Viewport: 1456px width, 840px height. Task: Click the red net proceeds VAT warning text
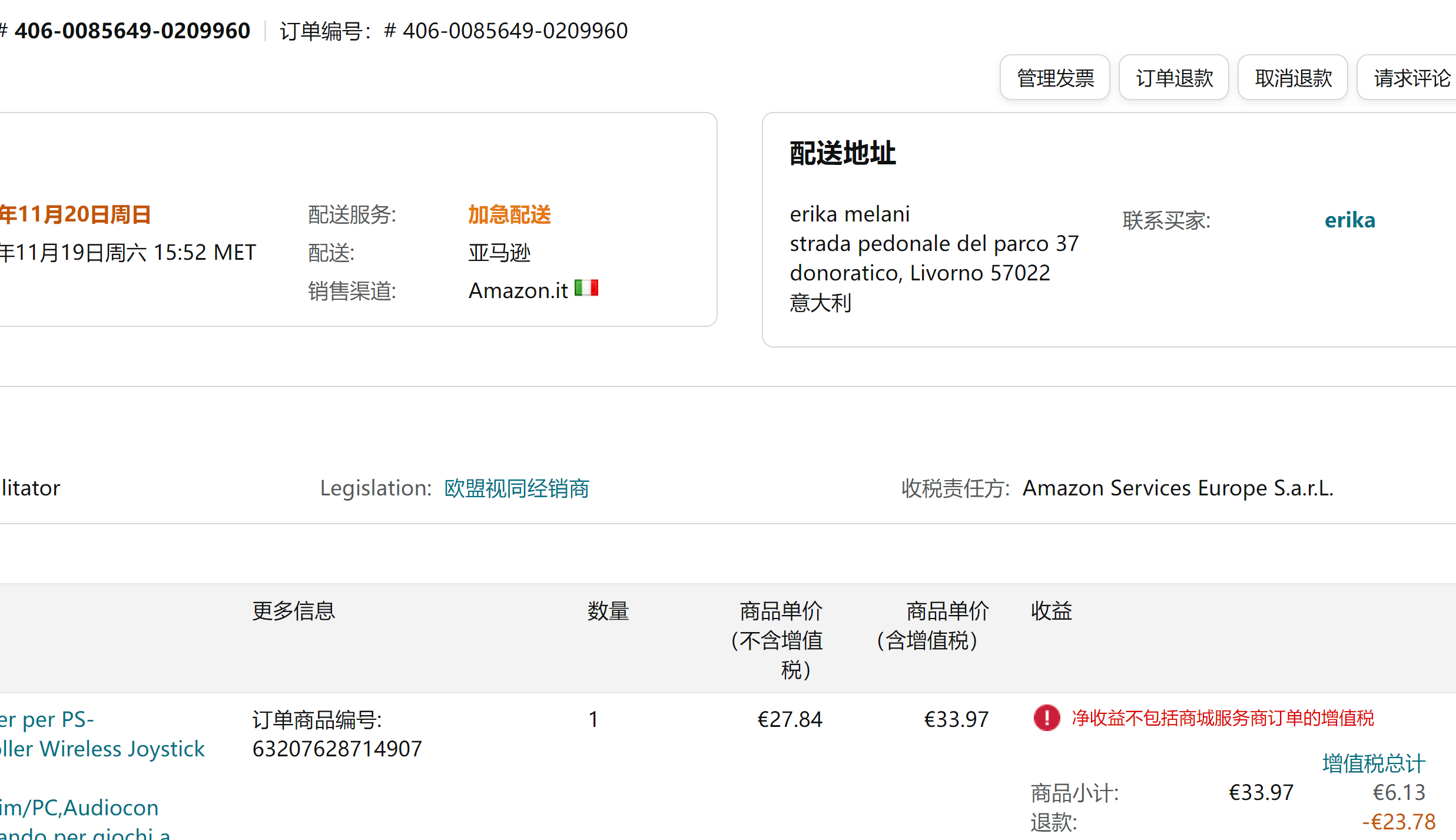[x=1222, y=718]
